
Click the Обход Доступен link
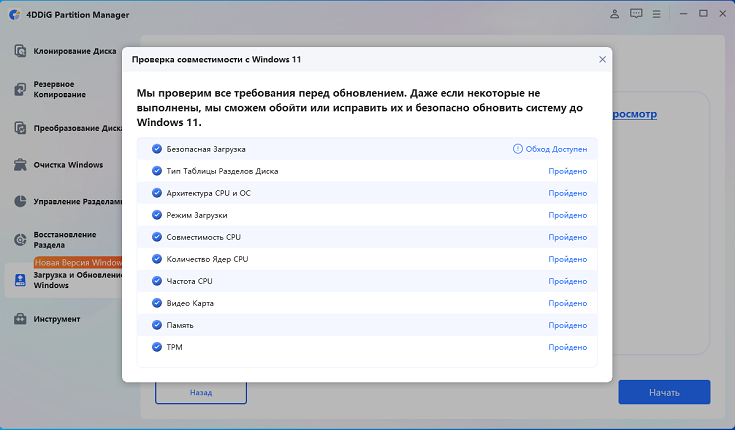556,149
